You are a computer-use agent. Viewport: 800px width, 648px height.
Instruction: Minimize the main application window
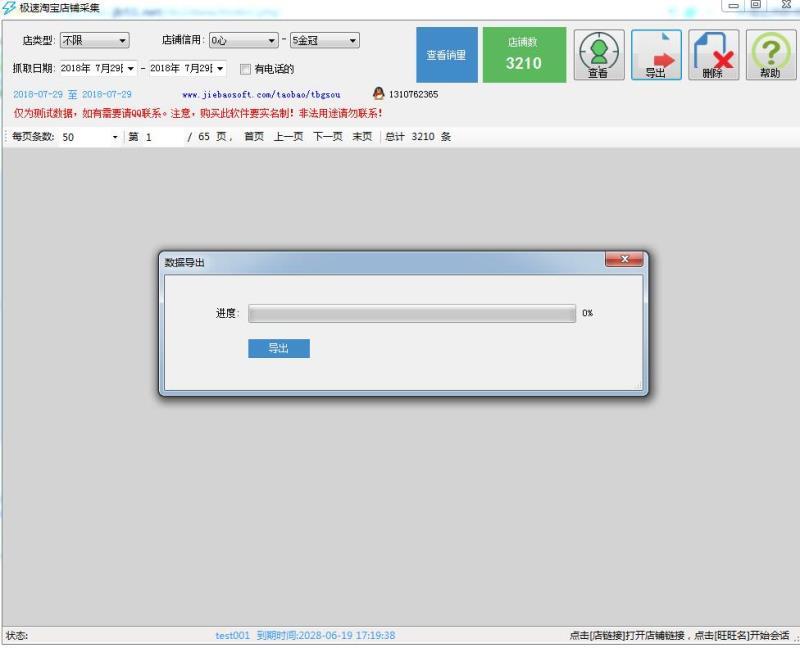pos(734,5)
